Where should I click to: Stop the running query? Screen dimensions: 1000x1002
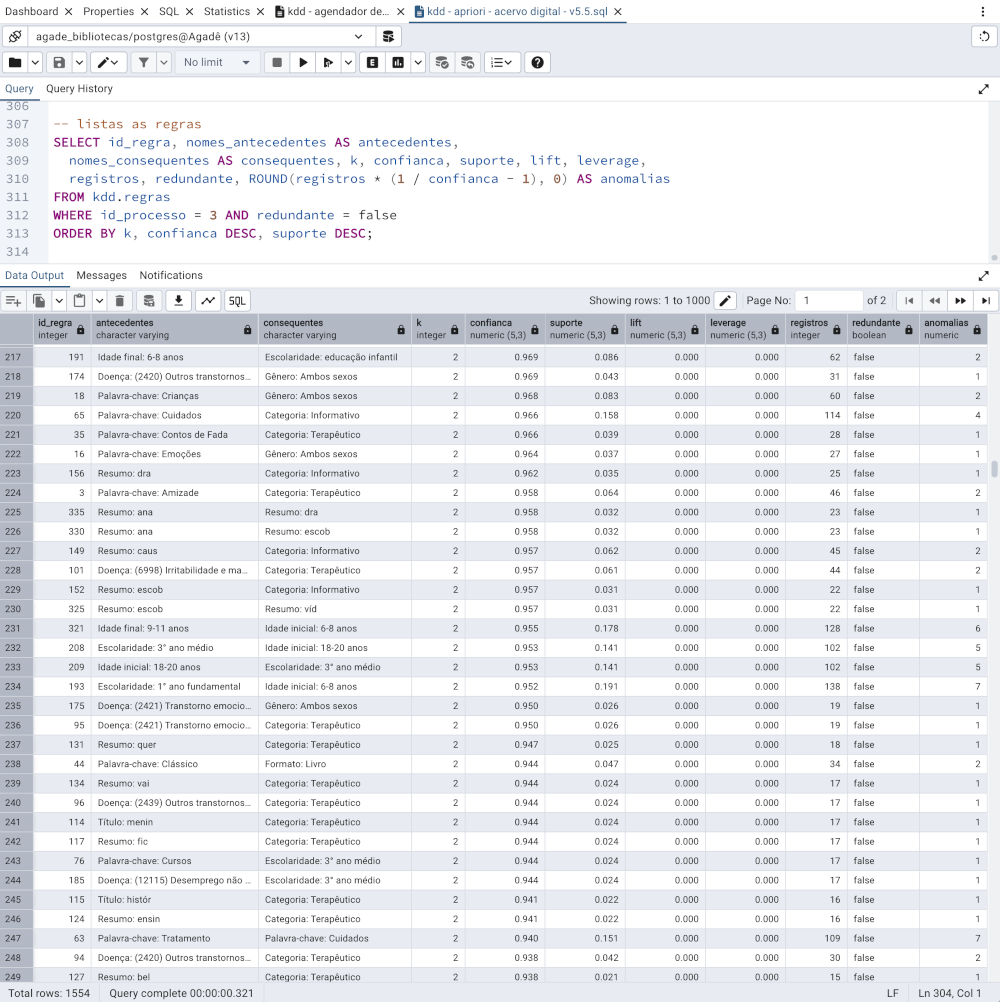[x=277, y=62]
